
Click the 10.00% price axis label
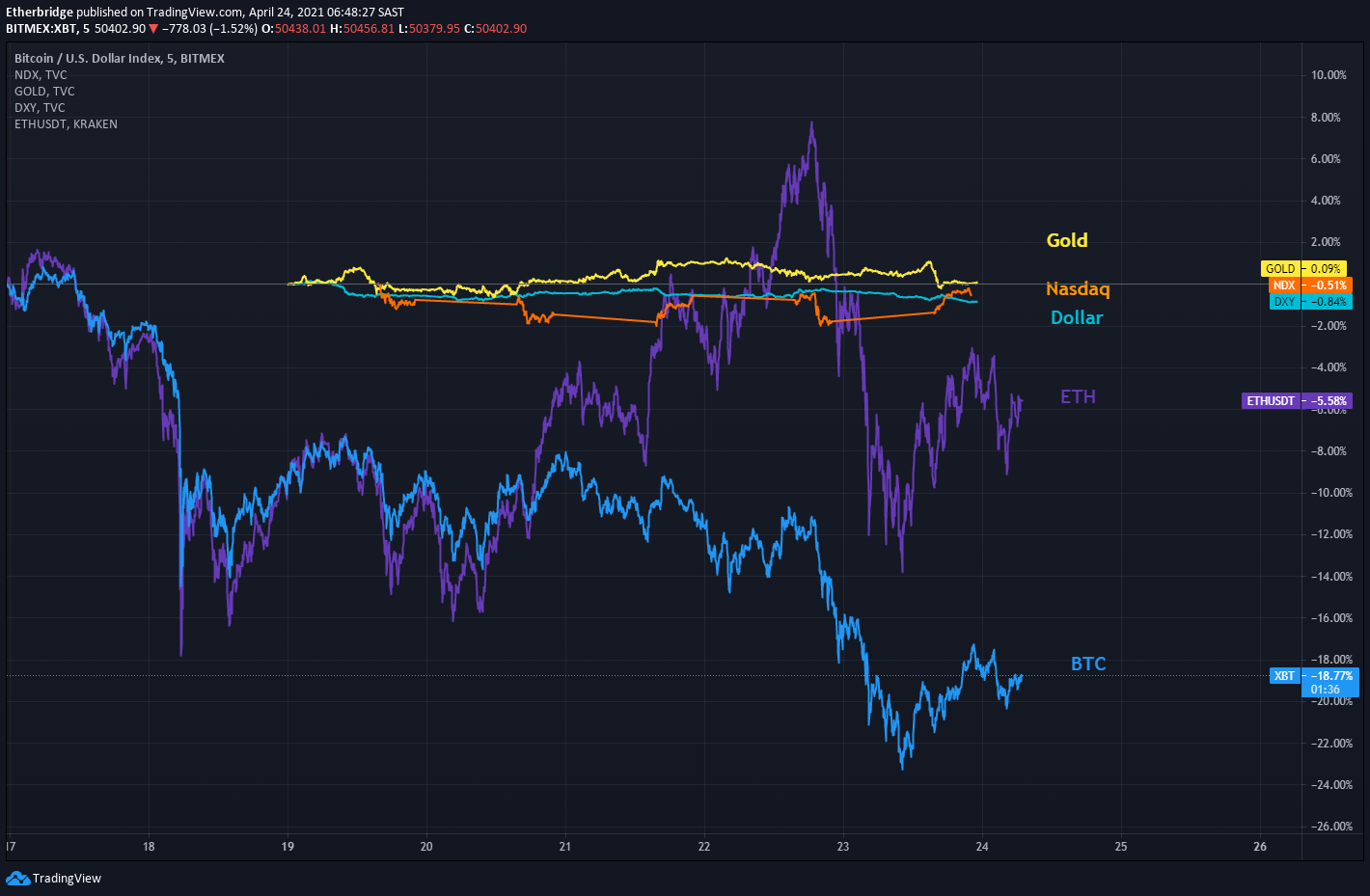1329,75
